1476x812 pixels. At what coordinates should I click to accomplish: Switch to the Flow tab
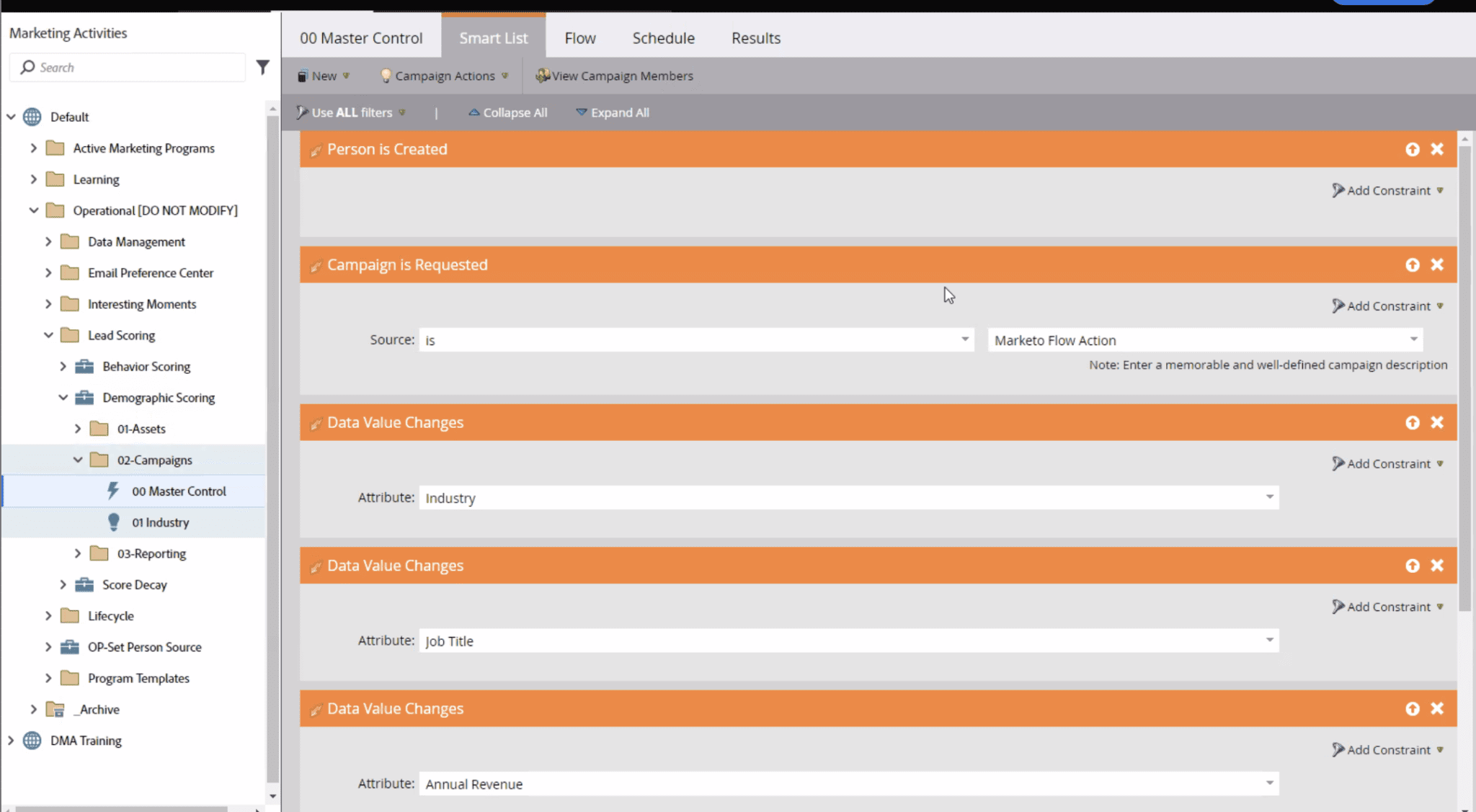pos(579,37)
